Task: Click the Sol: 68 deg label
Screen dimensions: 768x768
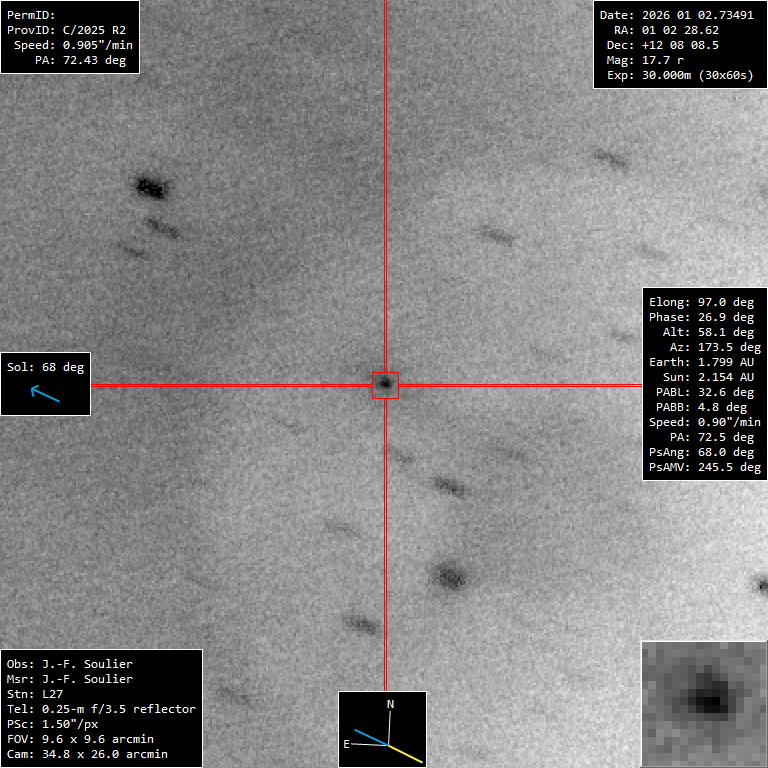Action: [45, 367]
